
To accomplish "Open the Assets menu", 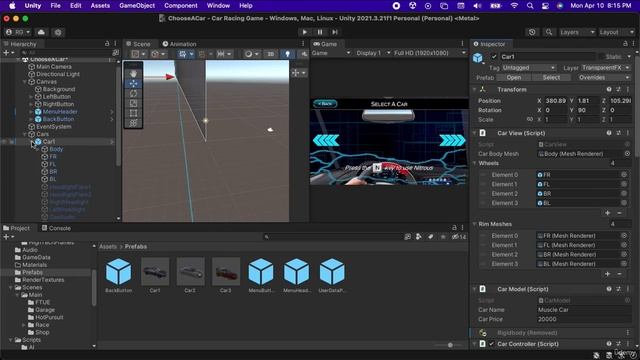I will pyautogui.click(x=100, y=6).
